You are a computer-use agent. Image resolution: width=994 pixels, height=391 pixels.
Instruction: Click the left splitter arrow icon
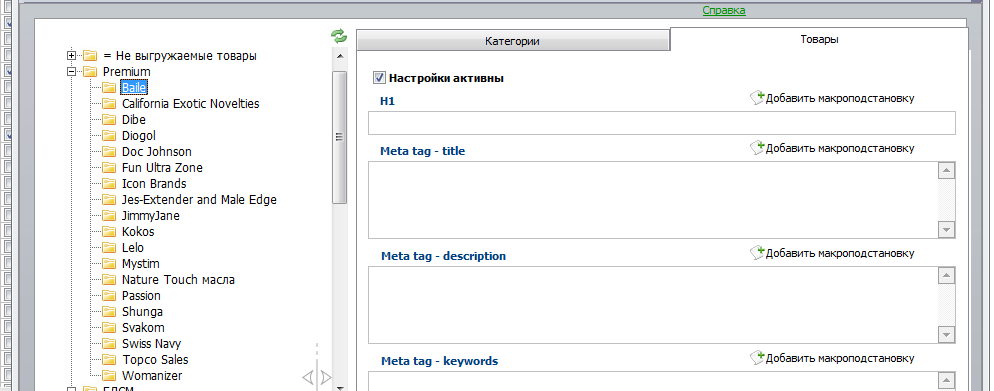pyautogui.click(x=308, y=378)
